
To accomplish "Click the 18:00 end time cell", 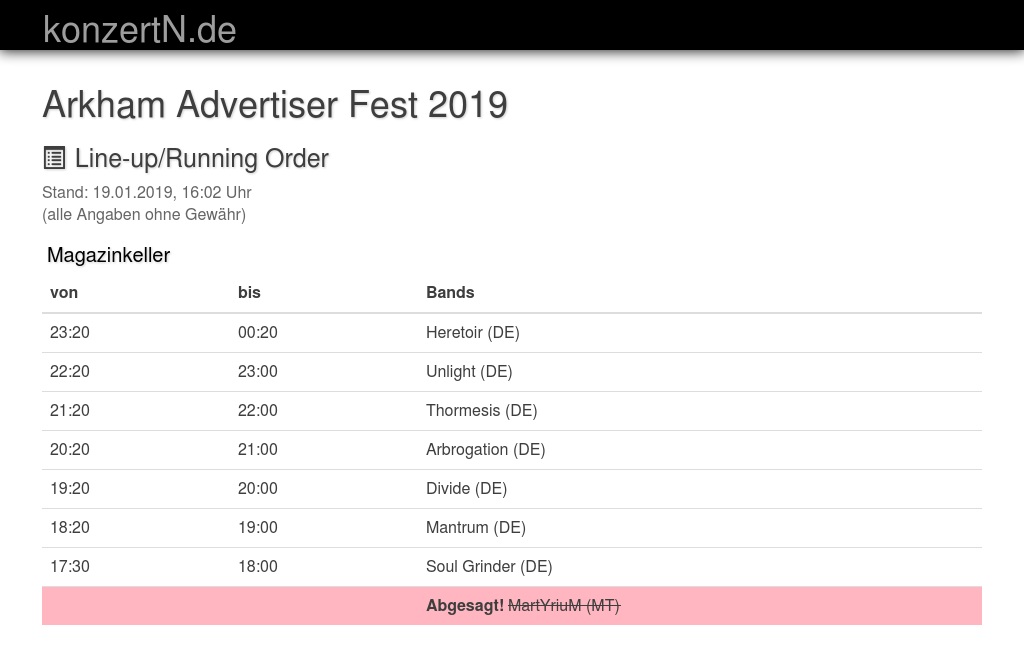I will [x=258, y=566].
